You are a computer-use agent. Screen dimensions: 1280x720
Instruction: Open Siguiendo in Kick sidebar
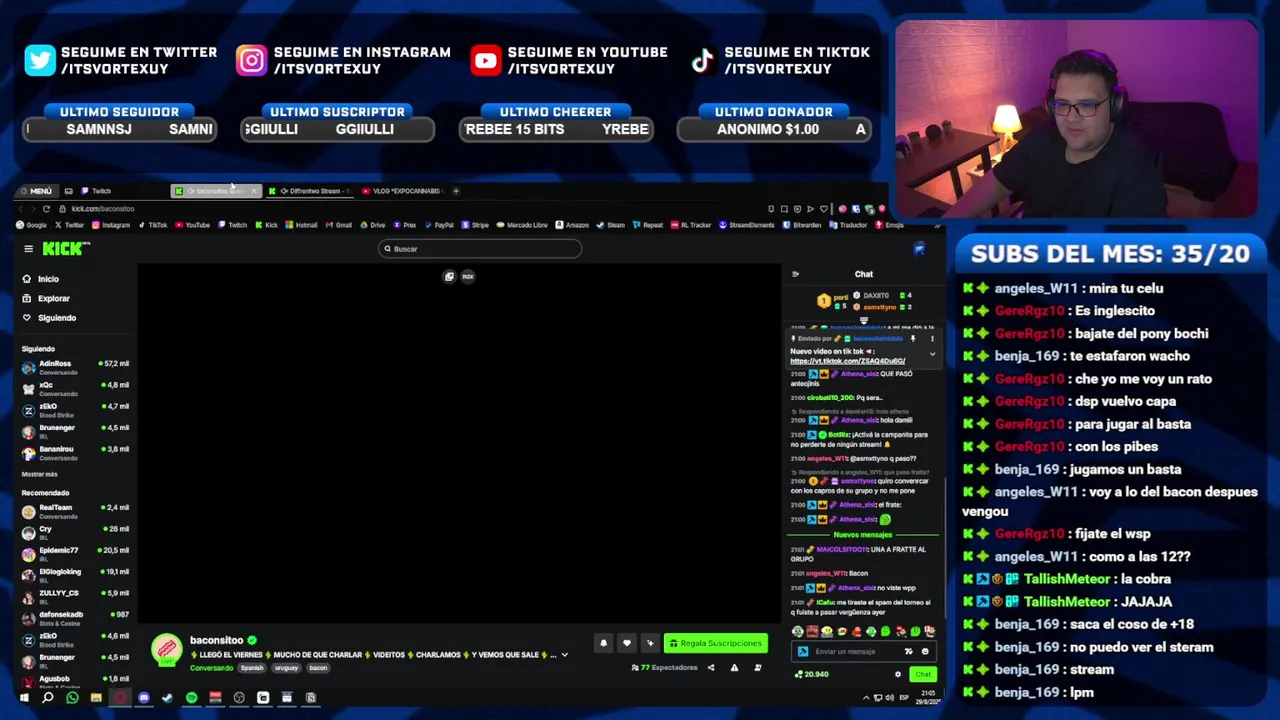click(49, 317)
